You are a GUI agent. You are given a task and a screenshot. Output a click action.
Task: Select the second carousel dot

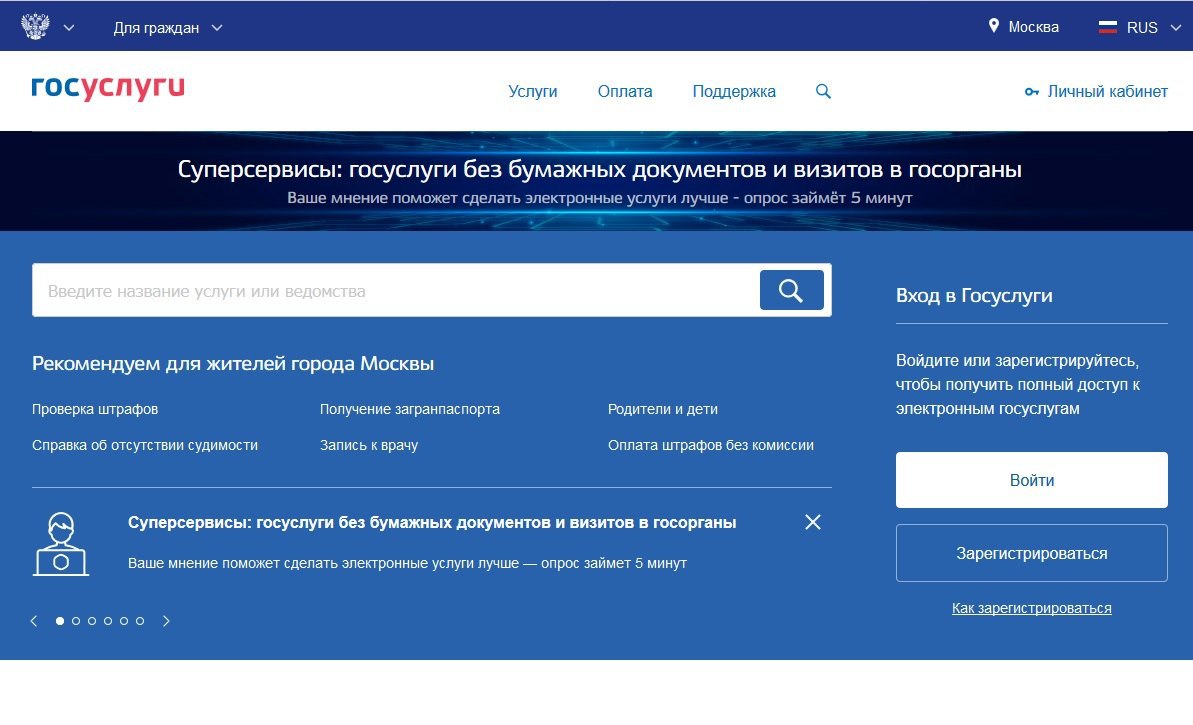(76, 621)
